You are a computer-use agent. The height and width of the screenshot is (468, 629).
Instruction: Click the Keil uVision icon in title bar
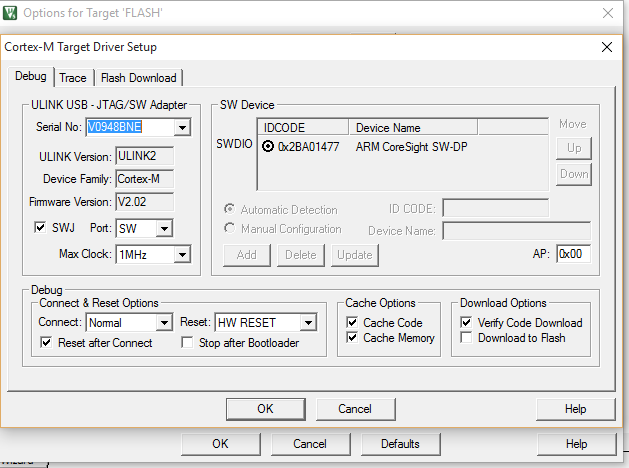coord(10,12)
